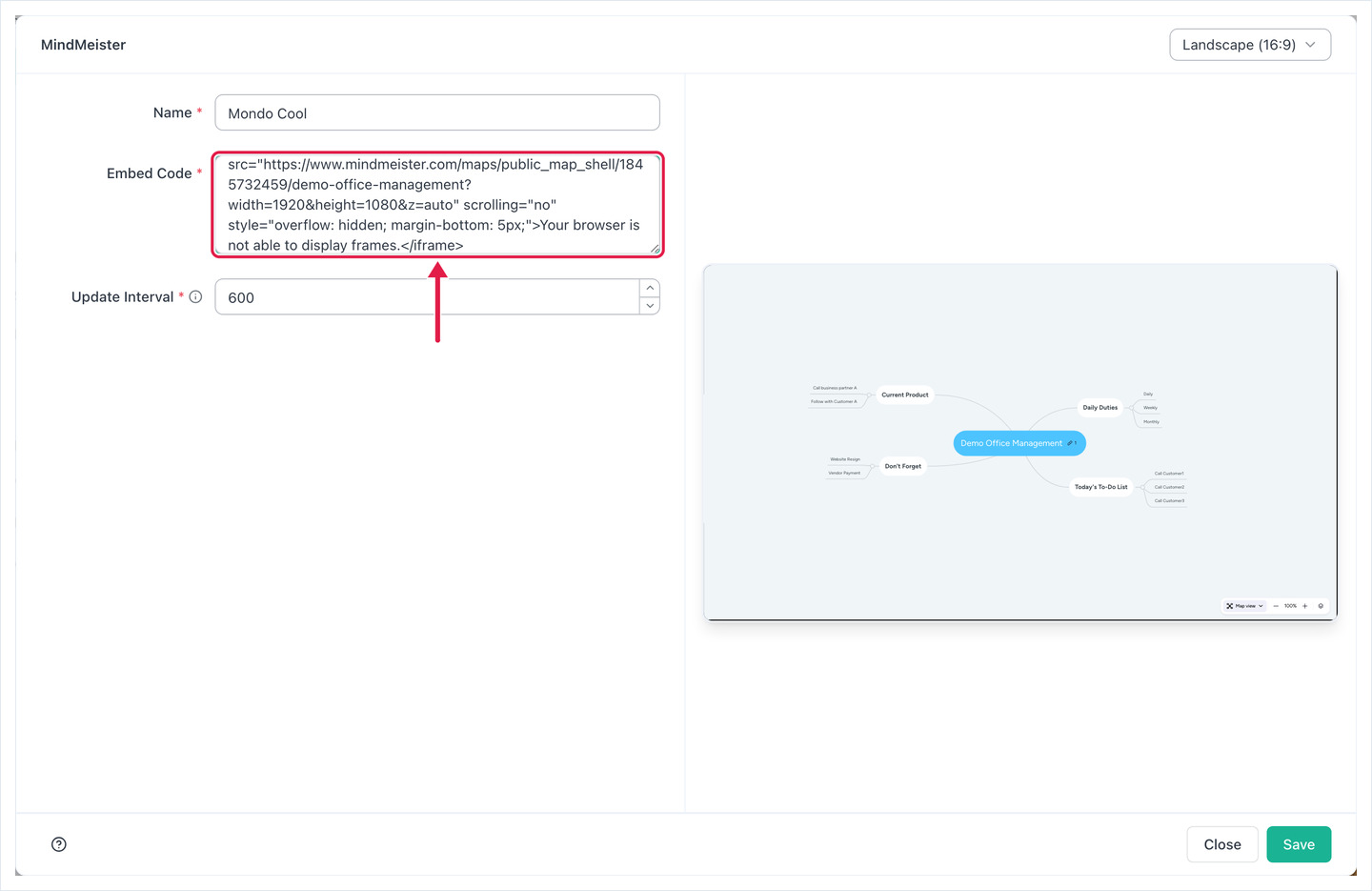Viewport: 1372px width, 891px height.
Task: Click the Update Interval label text
Action: click(x=123, y=297)
